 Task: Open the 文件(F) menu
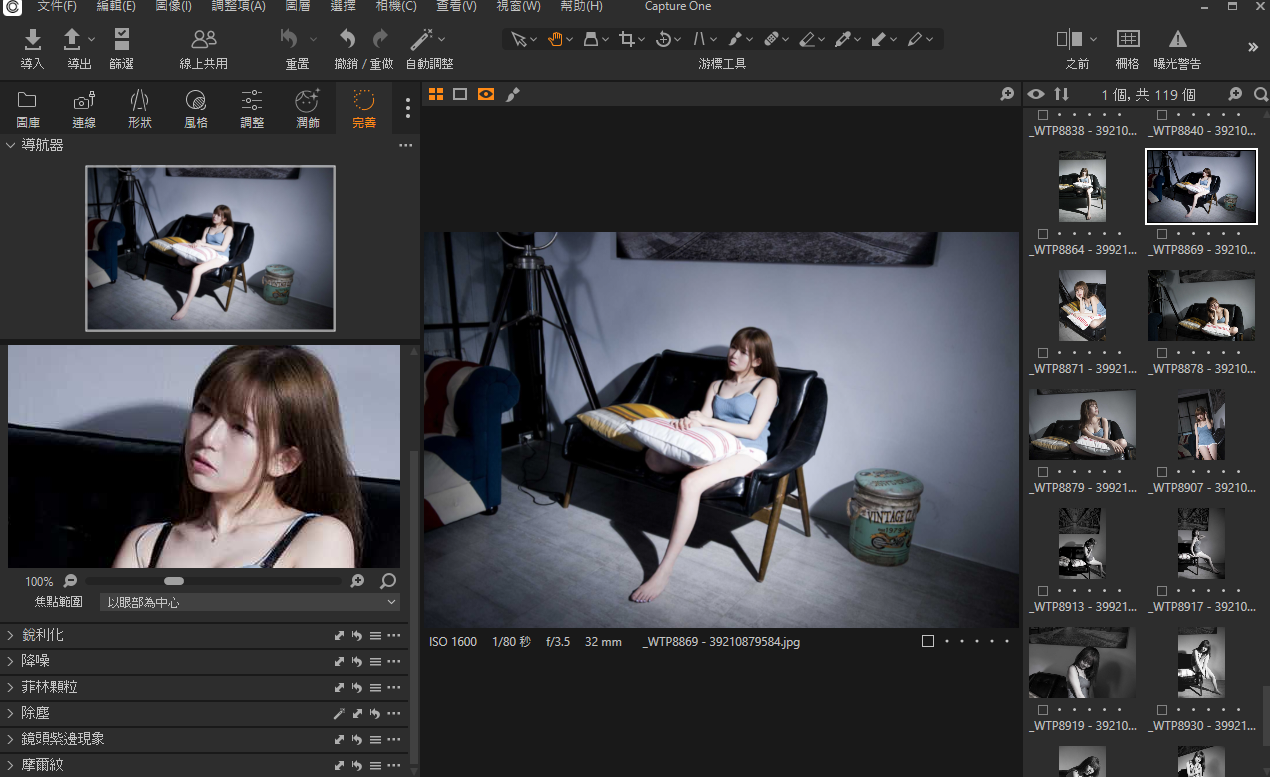point(57,7)
